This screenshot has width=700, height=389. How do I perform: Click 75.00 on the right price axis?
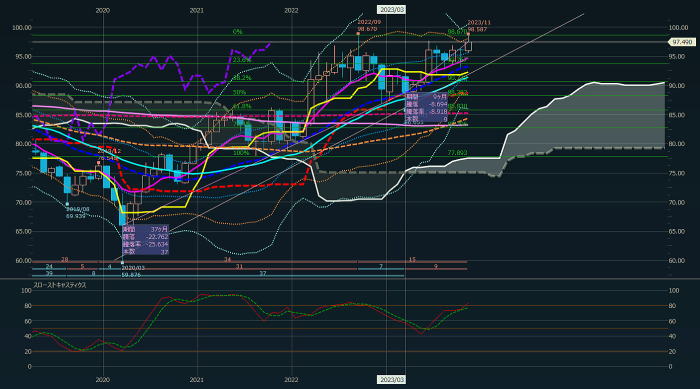click(x=678, y=173)
